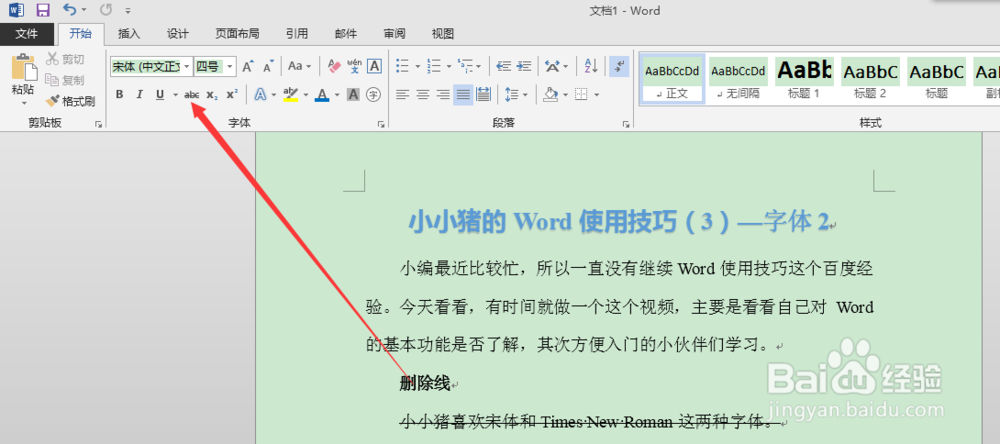Align text left
The height and width of the screenshot is (444, 1000).
click(x=402, y=95)
